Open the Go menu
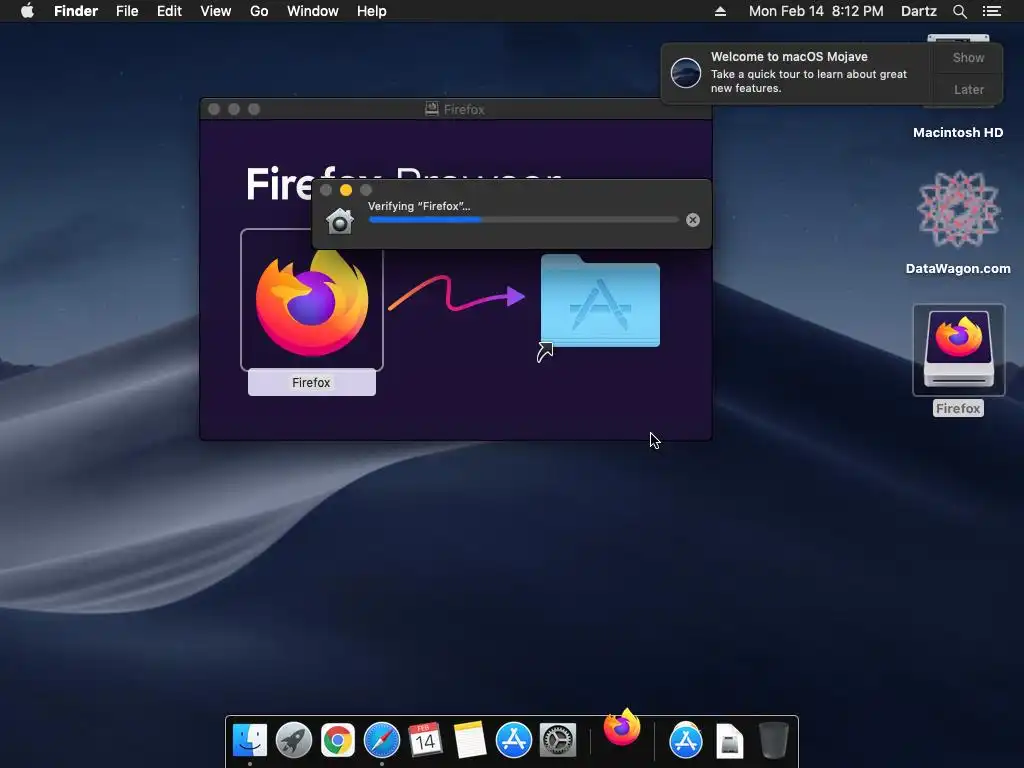This screenshot has width=1024, height=768. coord(259,11)
